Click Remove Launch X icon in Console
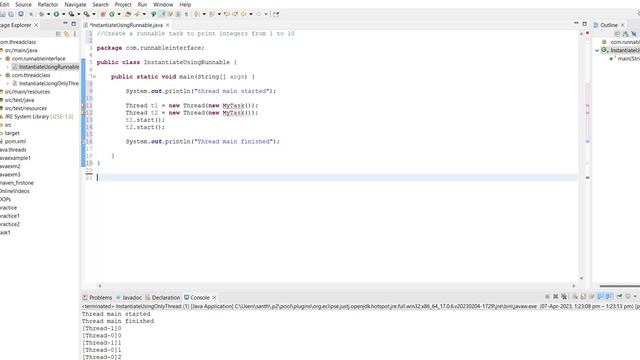Screen dimensions: 640x360 coord(556,296)
